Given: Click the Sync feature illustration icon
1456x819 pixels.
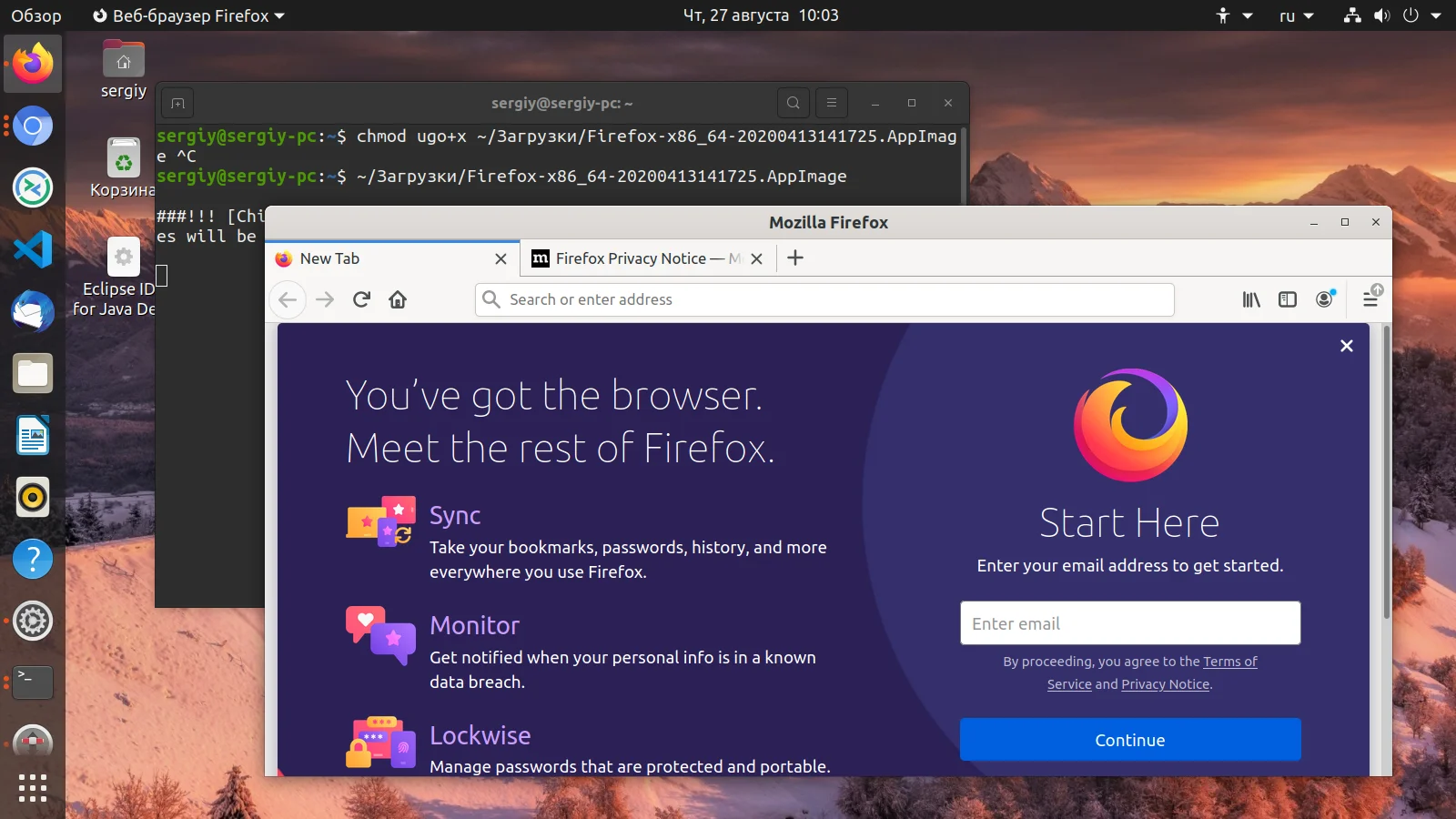Looking at the screenshot, I should (381, 521).
